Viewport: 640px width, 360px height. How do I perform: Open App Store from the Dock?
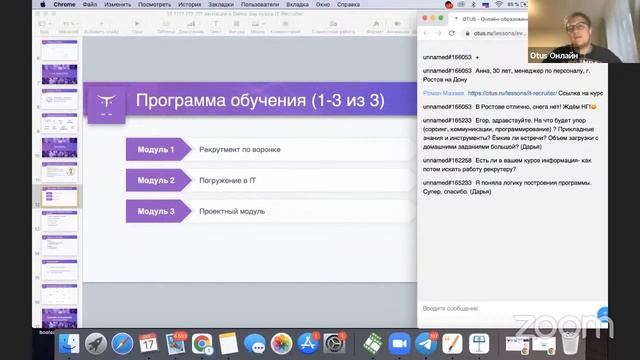308,344
